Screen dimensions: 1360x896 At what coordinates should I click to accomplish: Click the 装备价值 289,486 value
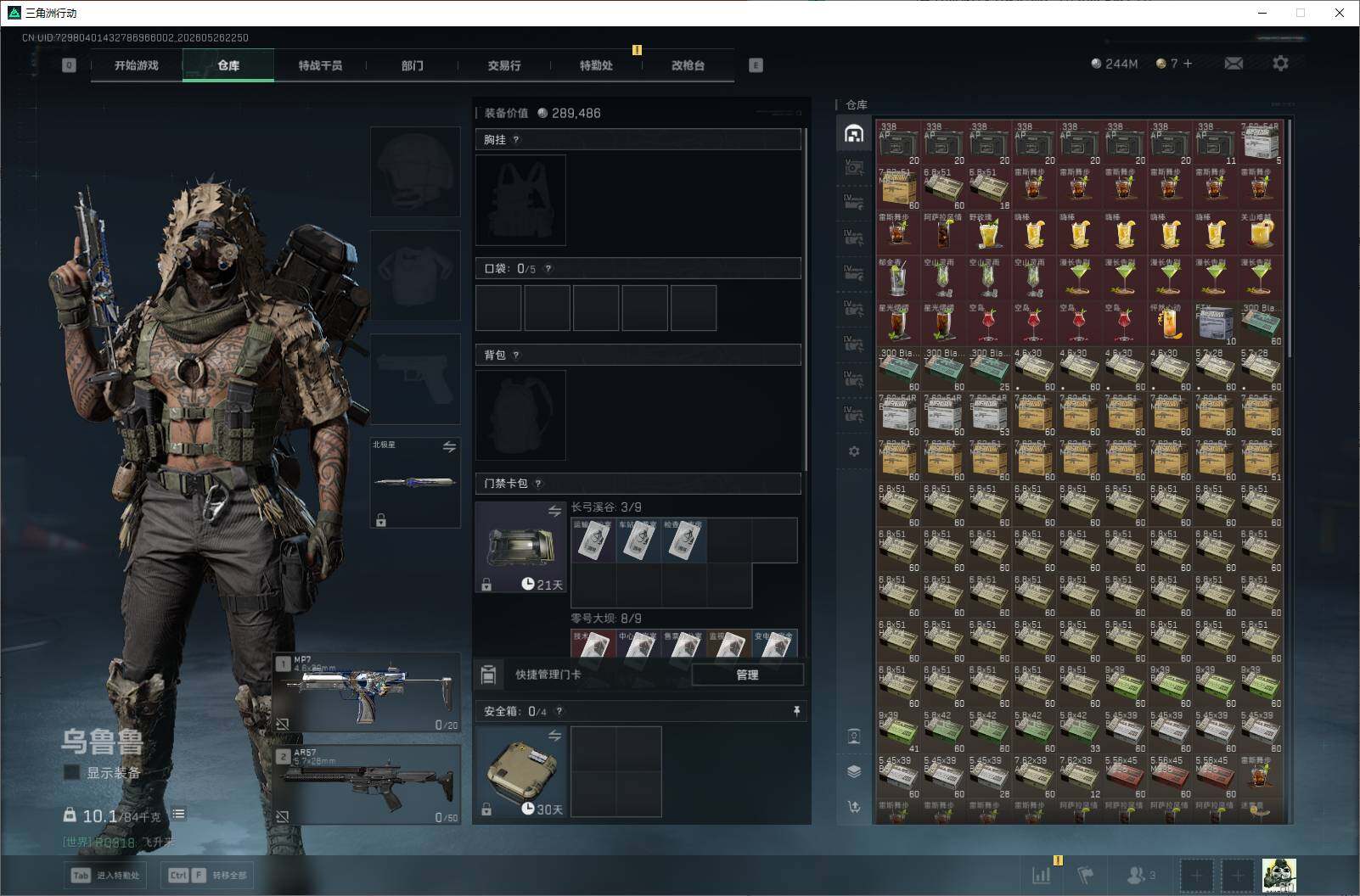click(543, 114)
